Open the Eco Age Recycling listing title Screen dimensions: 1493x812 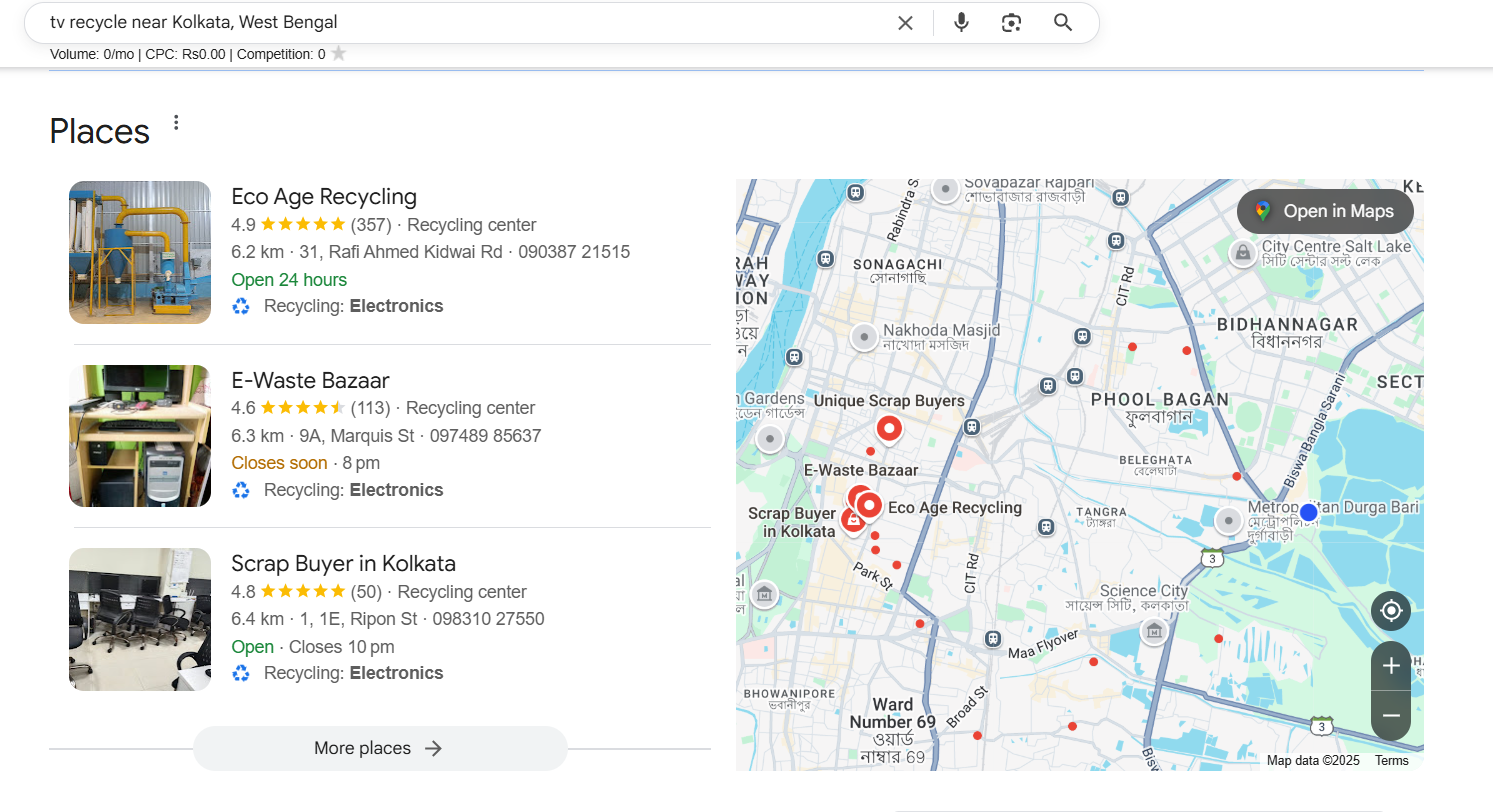pos(324,196)
